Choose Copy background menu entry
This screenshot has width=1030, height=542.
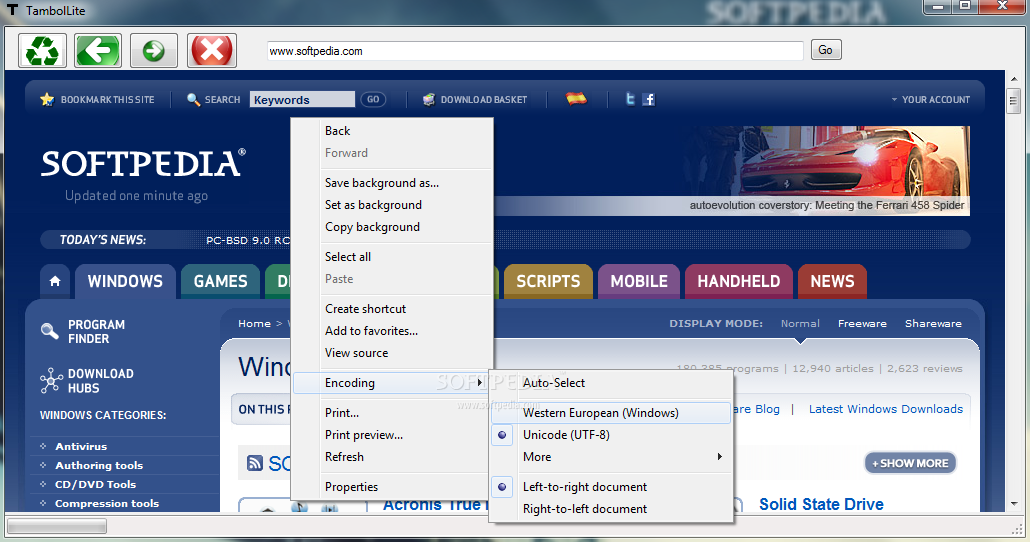(x=392, y=227)
